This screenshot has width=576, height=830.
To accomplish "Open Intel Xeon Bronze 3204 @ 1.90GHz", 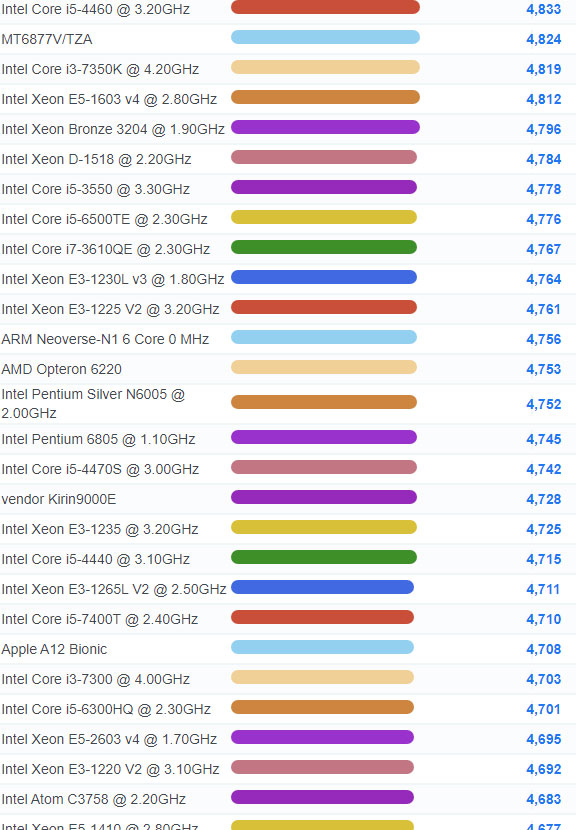I will point(113,129).
